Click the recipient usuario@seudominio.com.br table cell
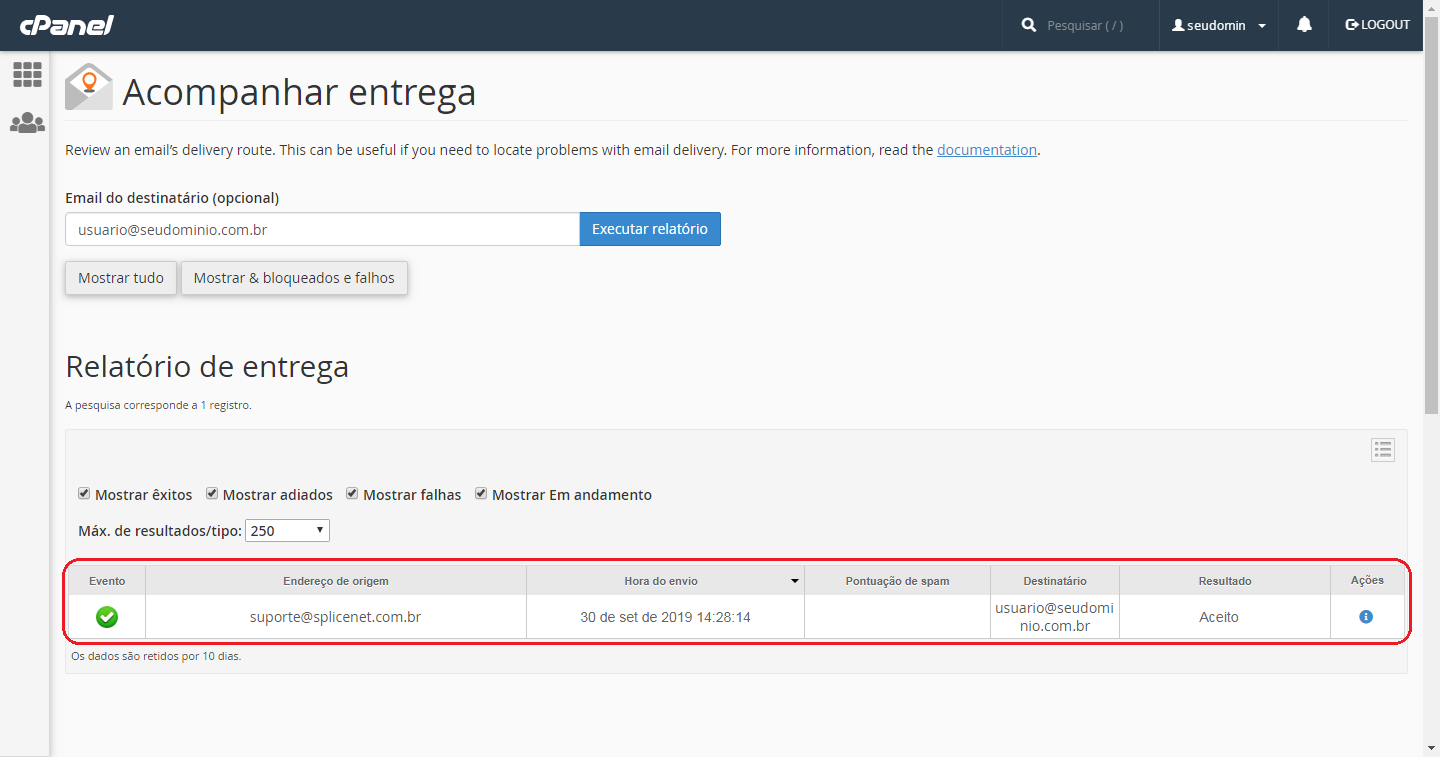The image size is (1440, 757). 1055,617
